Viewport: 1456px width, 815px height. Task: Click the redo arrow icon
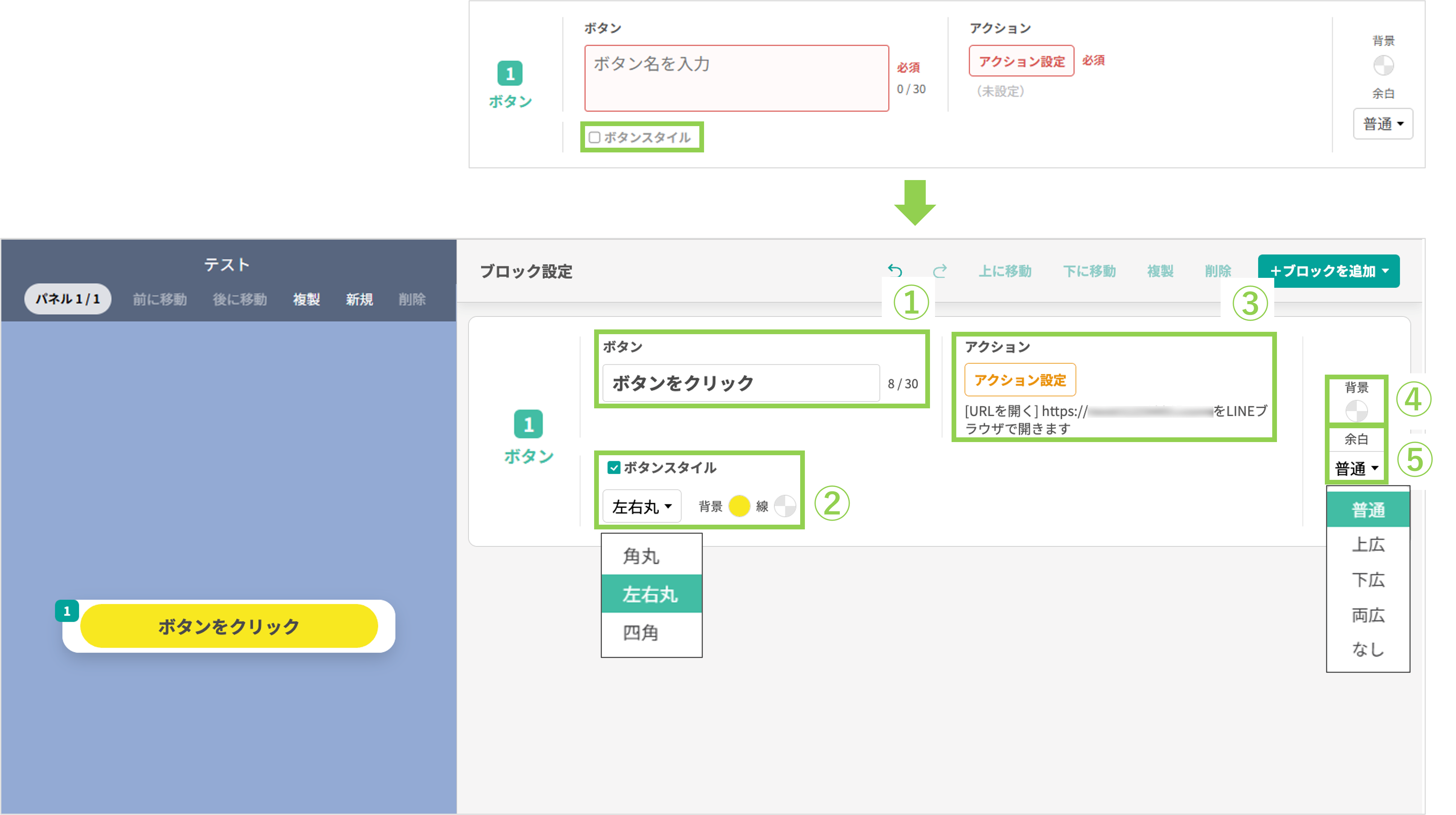pos(939,271)
